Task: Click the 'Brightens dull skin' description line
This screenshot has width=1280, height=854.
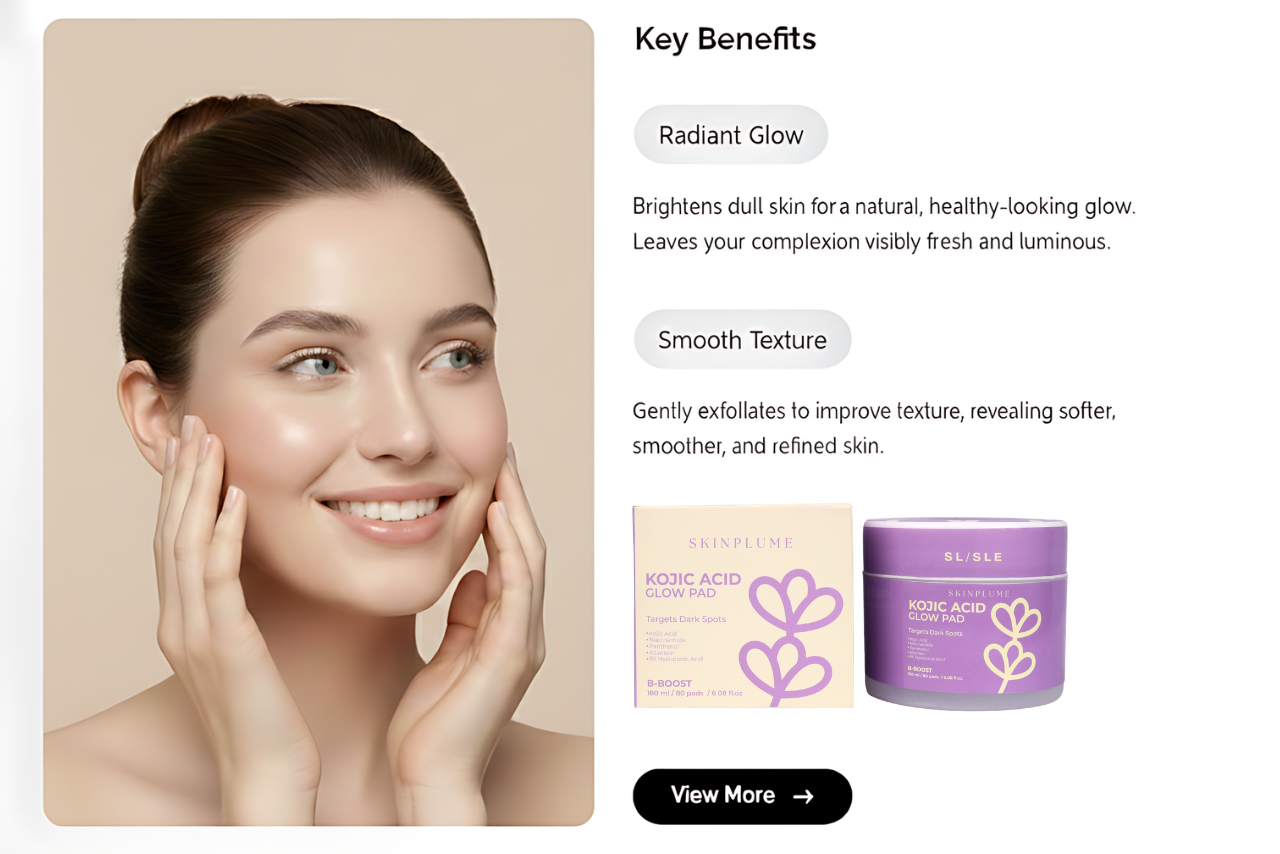Action: 884,207
